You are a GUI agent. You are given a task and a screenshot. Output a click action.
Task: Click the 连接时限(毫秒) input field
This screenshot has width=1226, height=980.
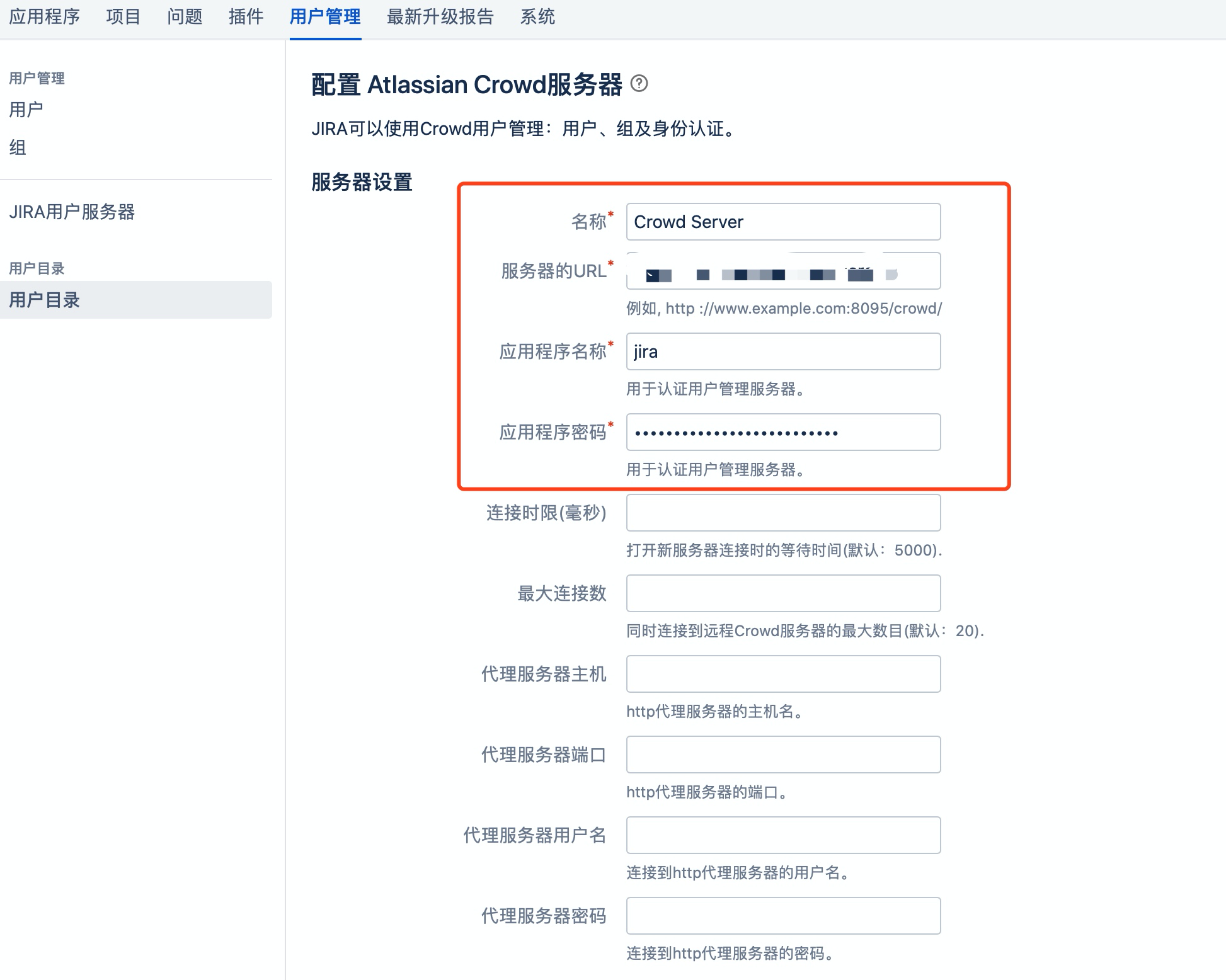(782, 513)
